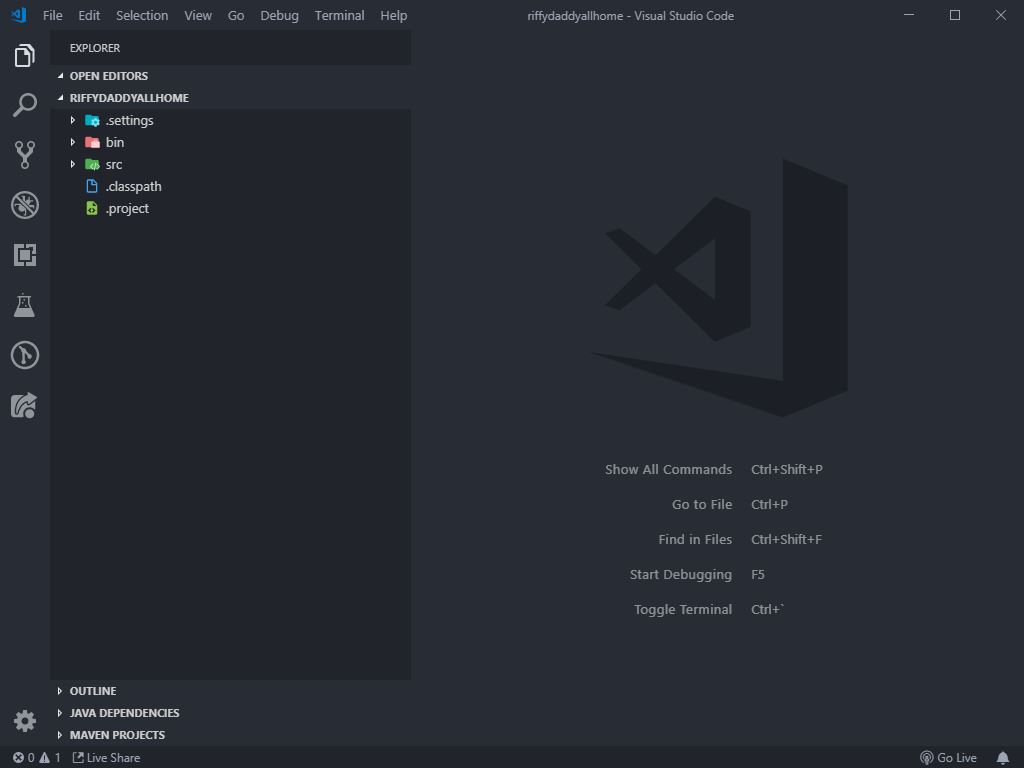Image resolution: width=1024 pixels, height=768 pixels.
Task: Select the .project file name
Action: pos(127,209)
